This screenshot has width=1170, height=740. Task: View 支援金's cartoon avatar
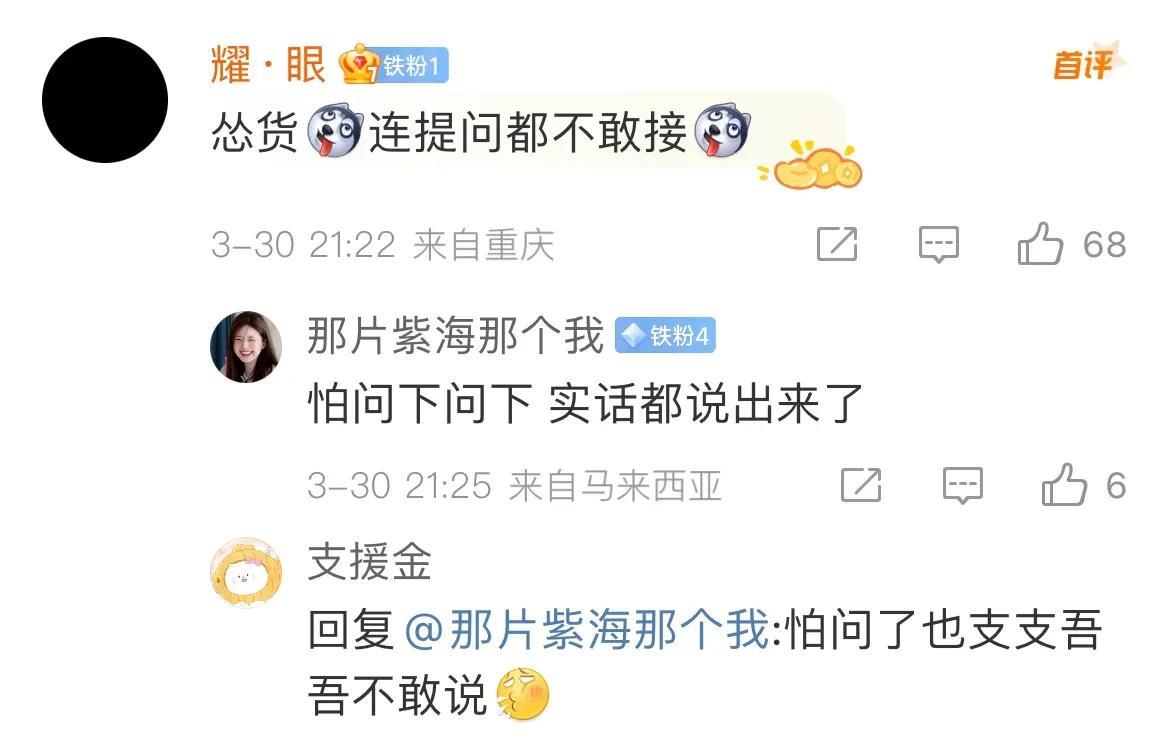click(x=246, y=572)
